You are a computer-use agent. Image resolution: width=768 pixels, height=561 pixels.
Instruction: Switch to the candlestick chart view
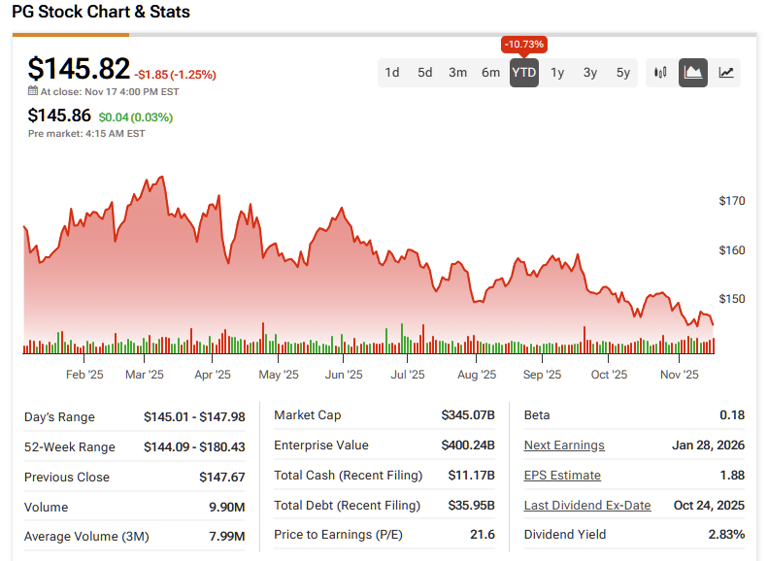[x=660, y=72]
